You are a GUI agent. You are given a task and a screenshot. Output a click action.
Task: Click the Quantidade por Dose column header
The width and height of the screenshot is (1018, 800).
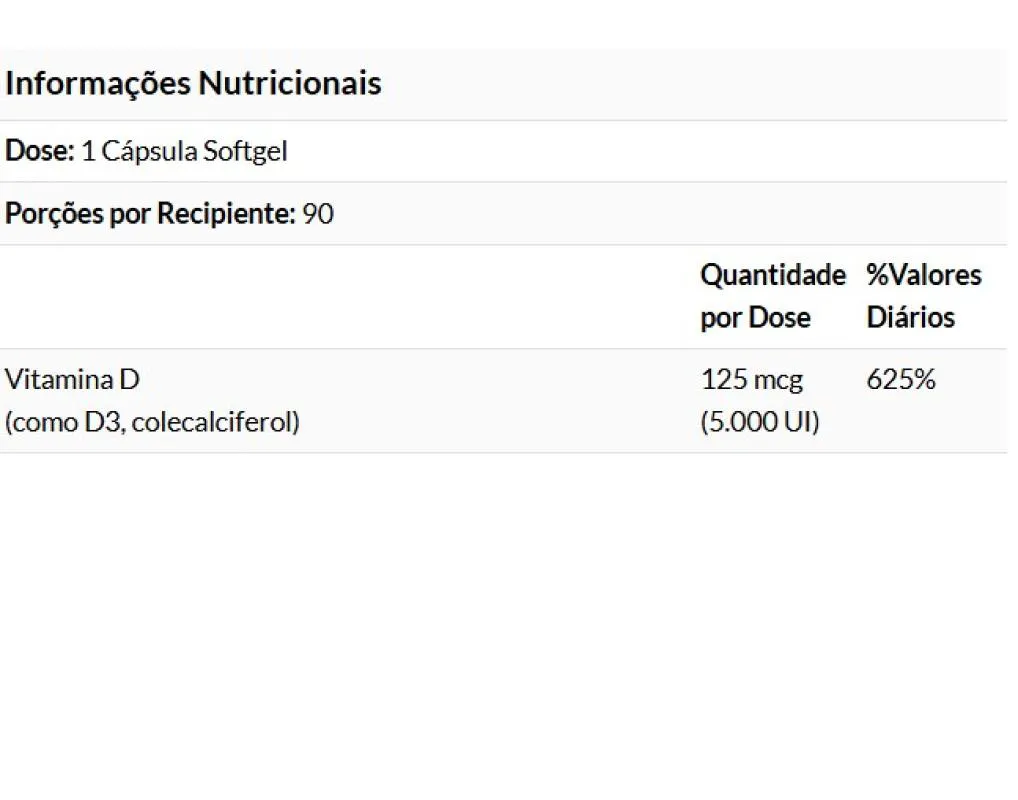pyautogui.click(x=773, y=296)
